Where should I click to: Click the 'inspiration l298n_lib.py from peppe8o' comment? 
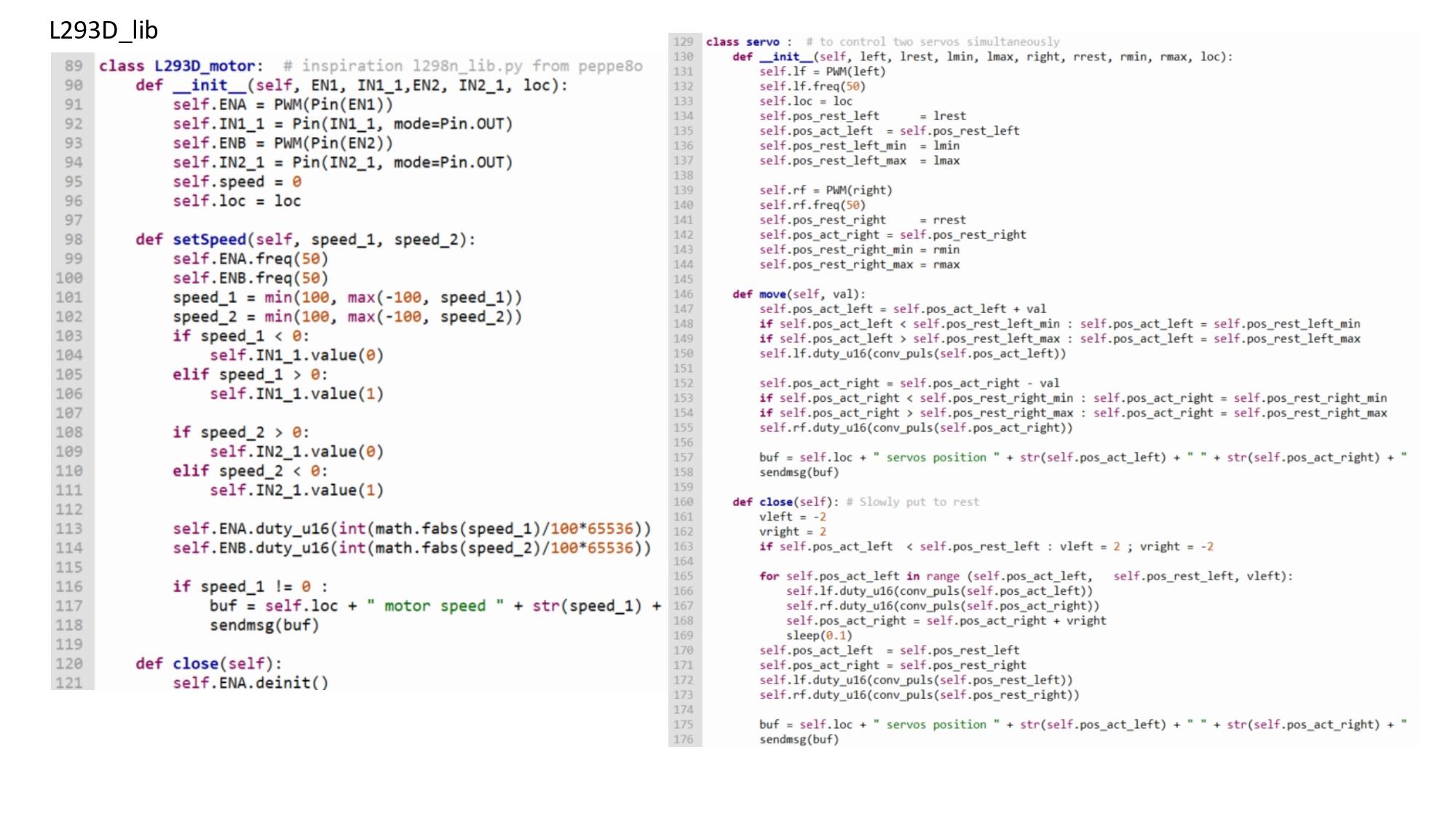(463, 66)
